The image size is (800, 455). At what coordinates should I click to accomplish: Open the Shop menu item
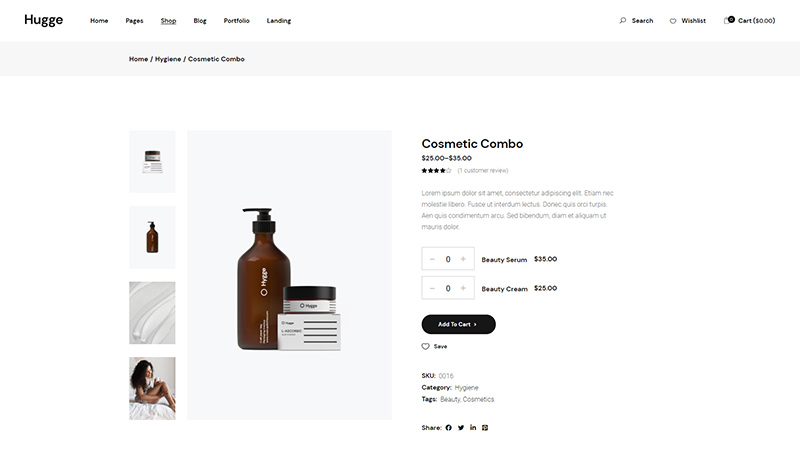(168, 21)
